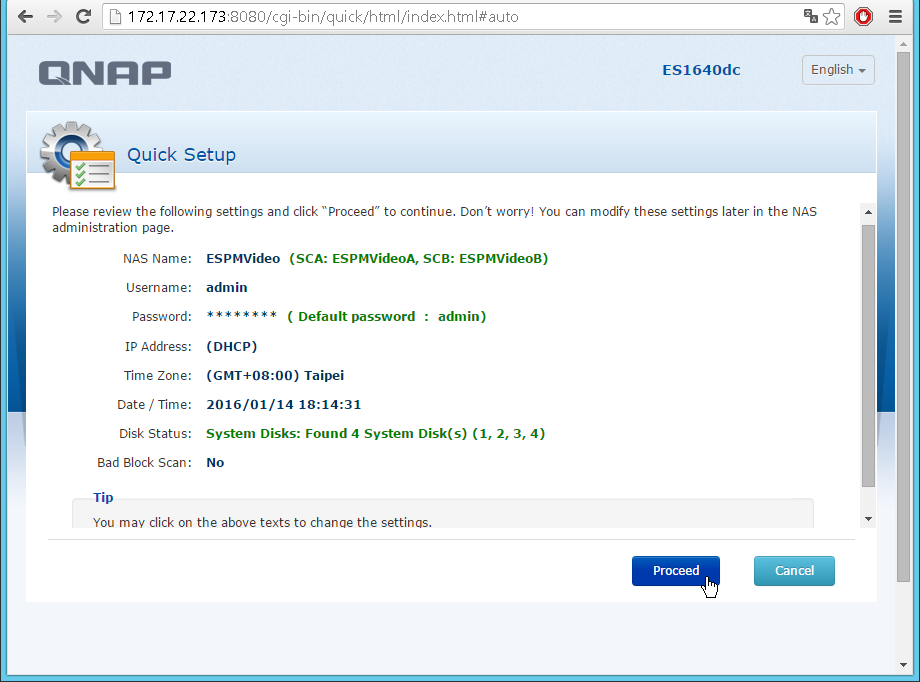Bookmark this page with the star
The image size is (920, 682).
point(832,17)
